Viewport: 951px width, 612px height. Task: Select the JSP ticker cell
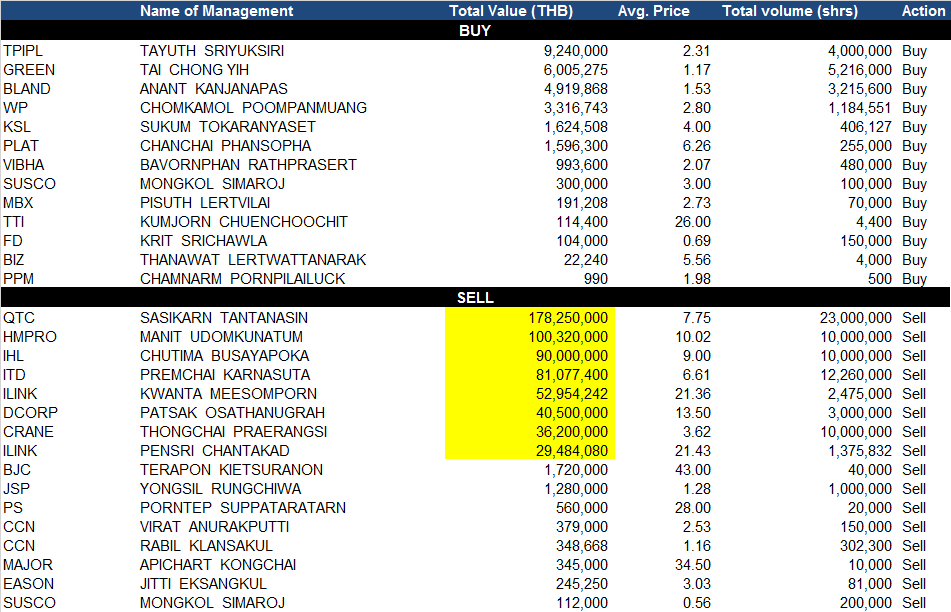(16, 489)
